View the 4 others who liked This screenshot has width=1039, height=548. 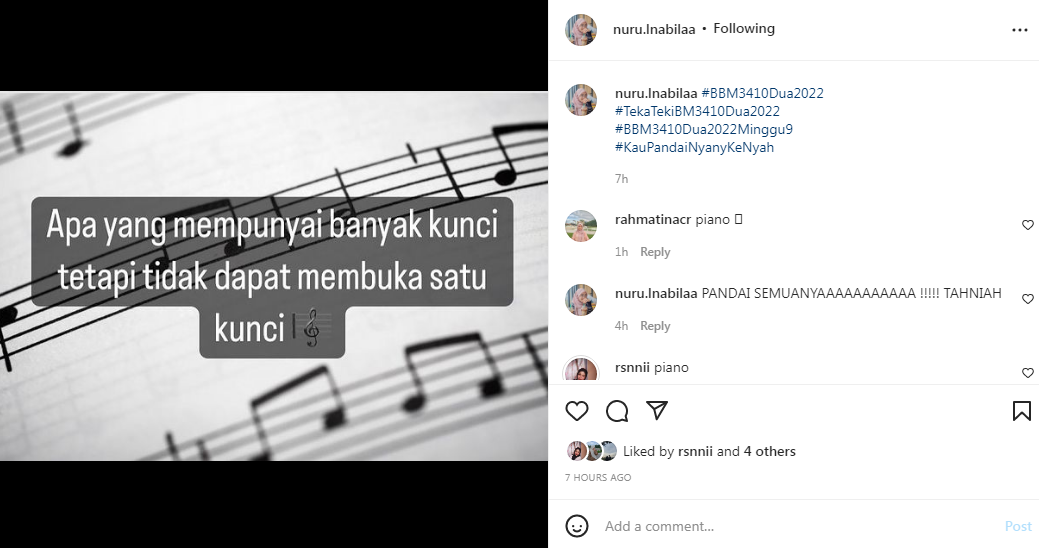[x=769, y=451]
